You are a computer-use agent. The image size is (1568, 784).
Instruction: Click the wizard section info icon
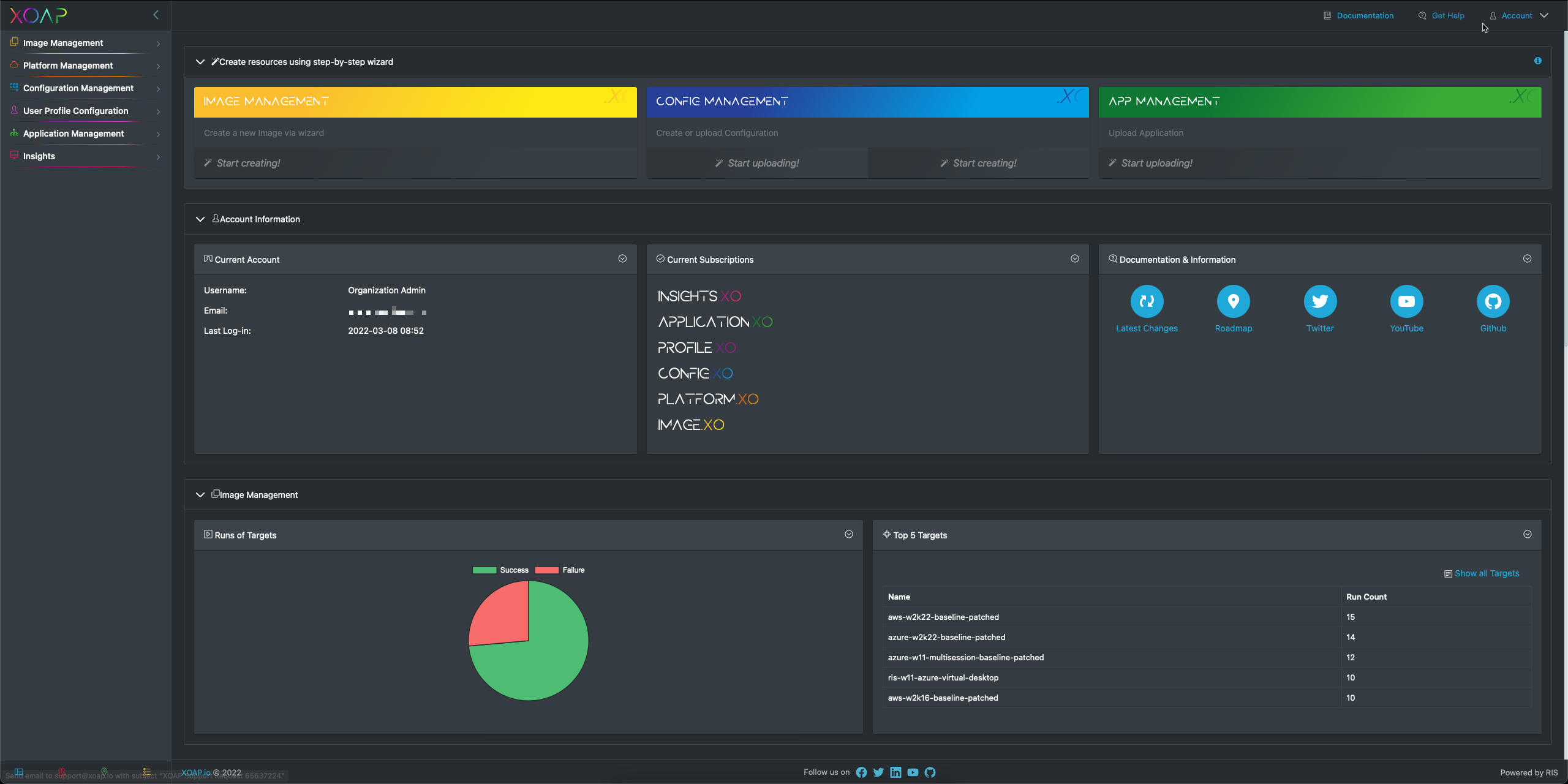click(x=1537, y=61)
